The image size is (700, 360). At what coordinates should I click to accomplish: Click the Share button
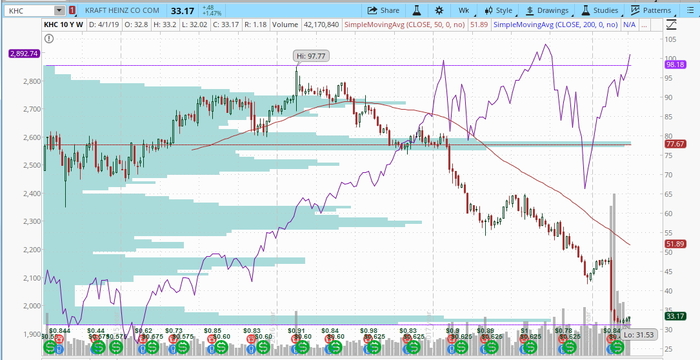(x=383, y=10)
